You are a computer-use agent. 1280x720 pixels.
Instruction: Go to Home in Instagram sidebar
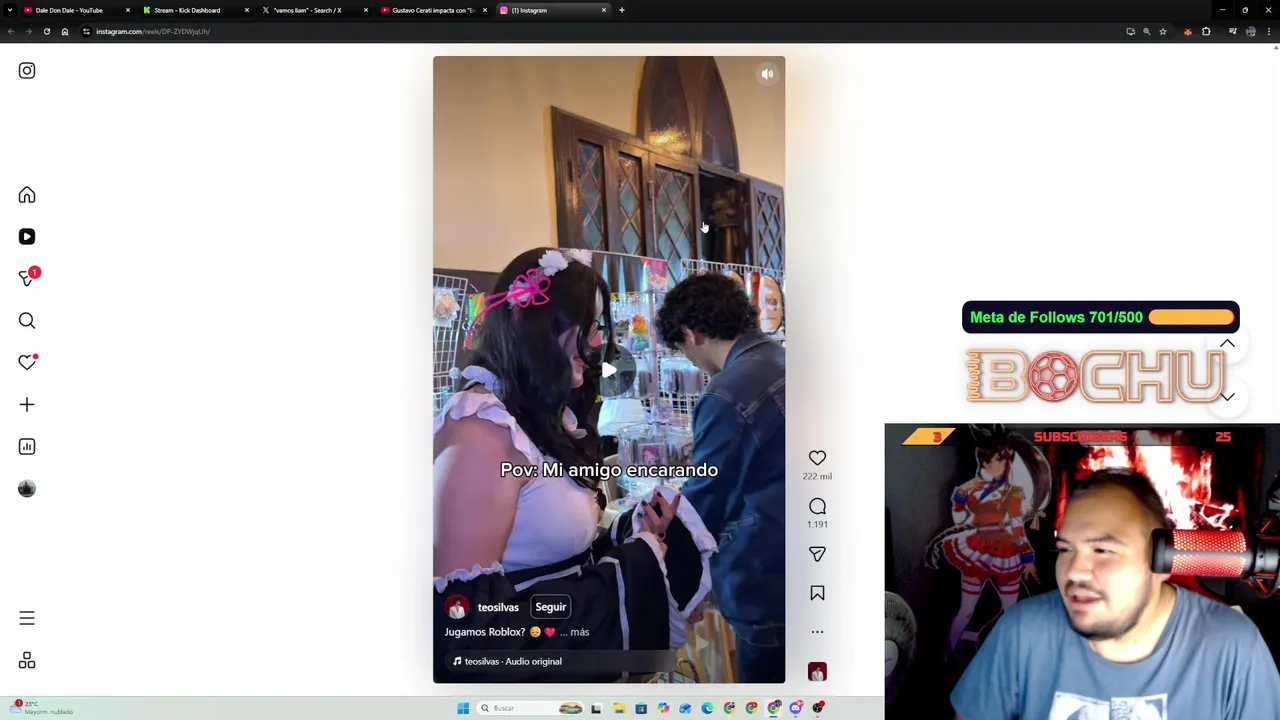click(x=27, y=195)
